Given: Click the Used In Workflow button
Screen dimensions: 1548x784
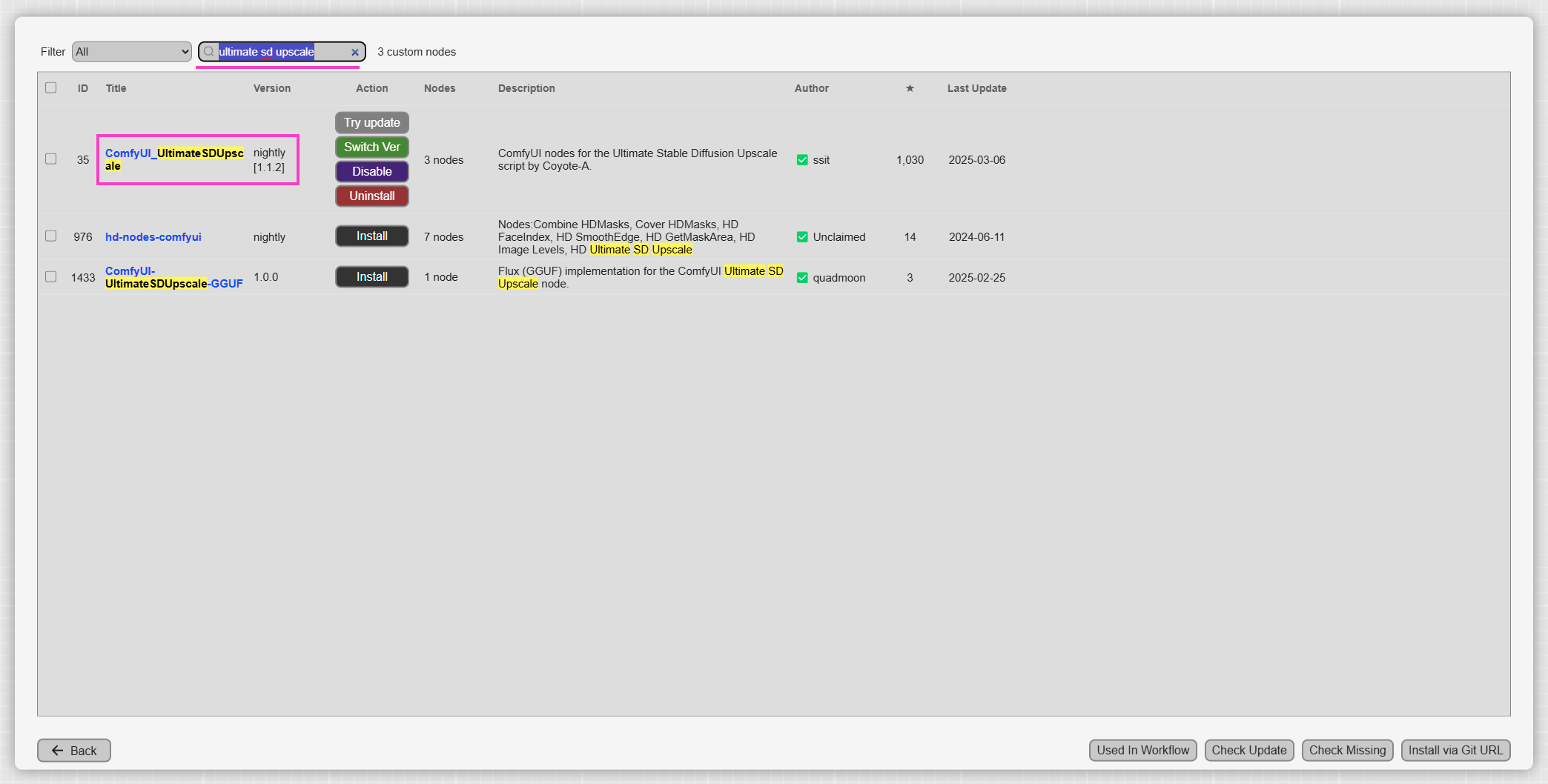Looking at the screenshot, I should coord(1142,751).
